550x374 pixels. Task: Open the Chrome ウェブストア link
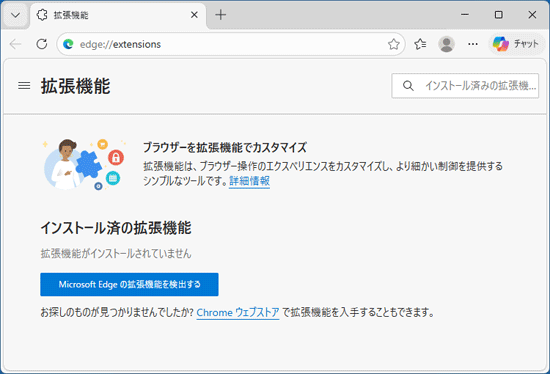click(x=238, y=312)
